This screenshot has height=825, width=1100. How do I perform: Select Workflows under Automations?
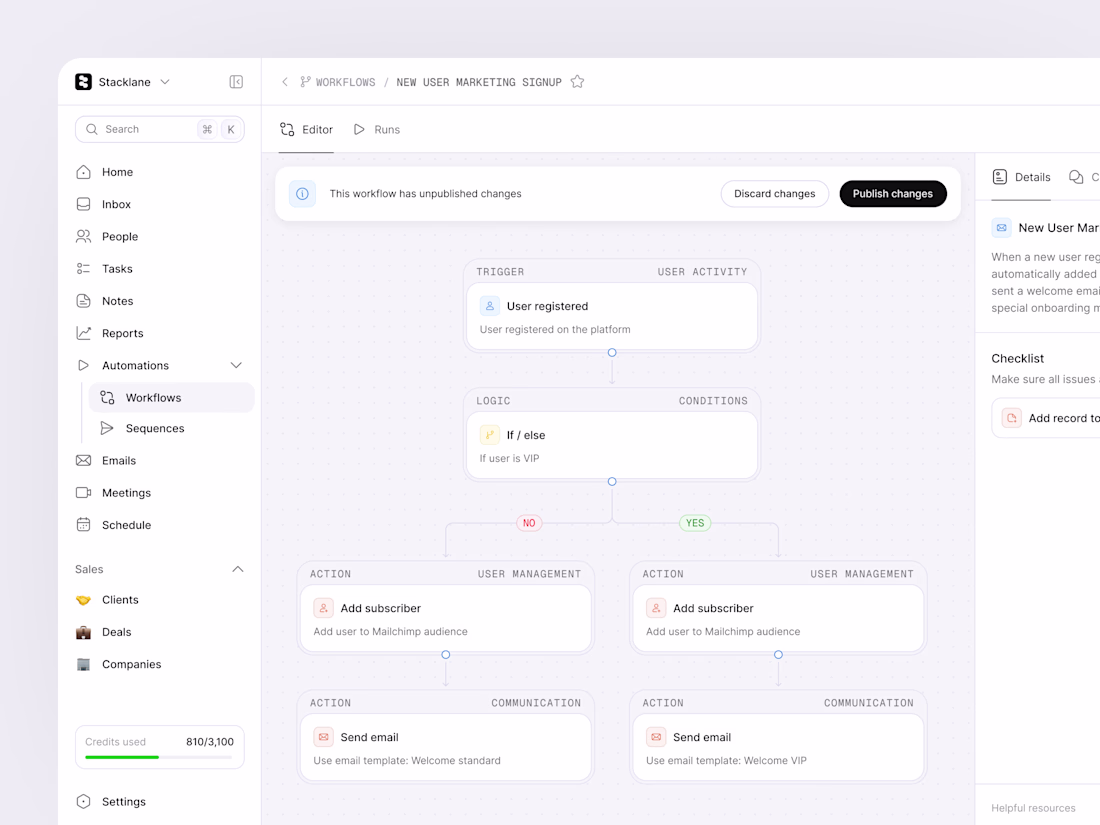(171, 398)
